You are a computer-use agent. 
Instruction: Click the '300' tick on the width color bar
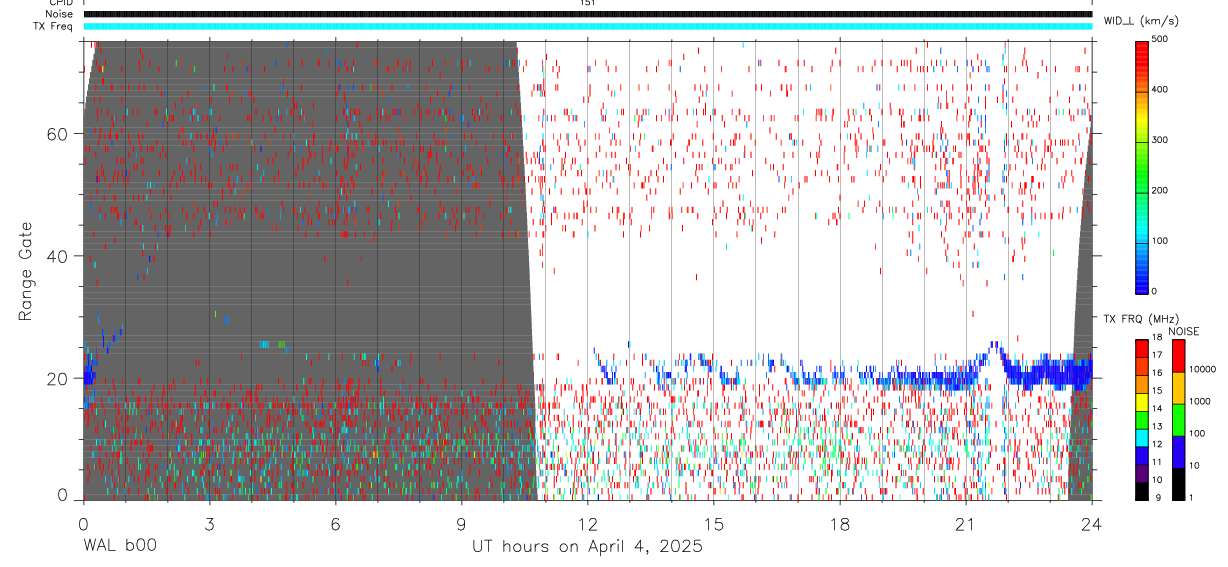1161,140
